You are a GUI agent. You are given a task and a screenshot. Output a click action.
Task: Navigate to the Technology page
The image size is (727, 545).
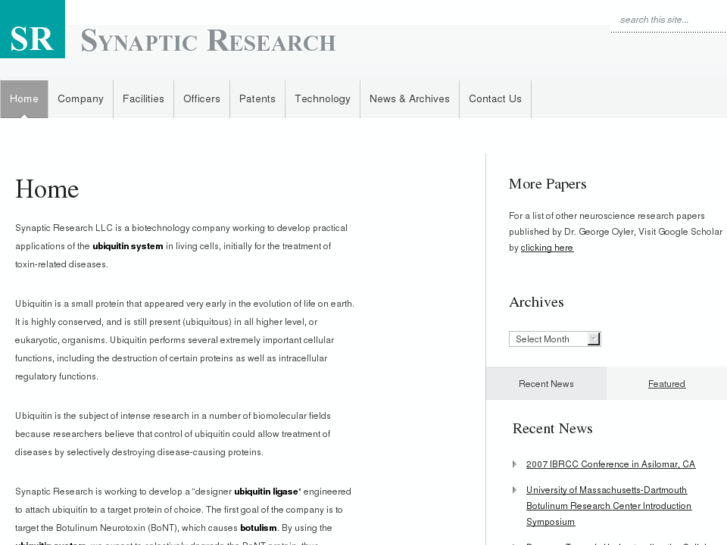(x=323, y=99)
